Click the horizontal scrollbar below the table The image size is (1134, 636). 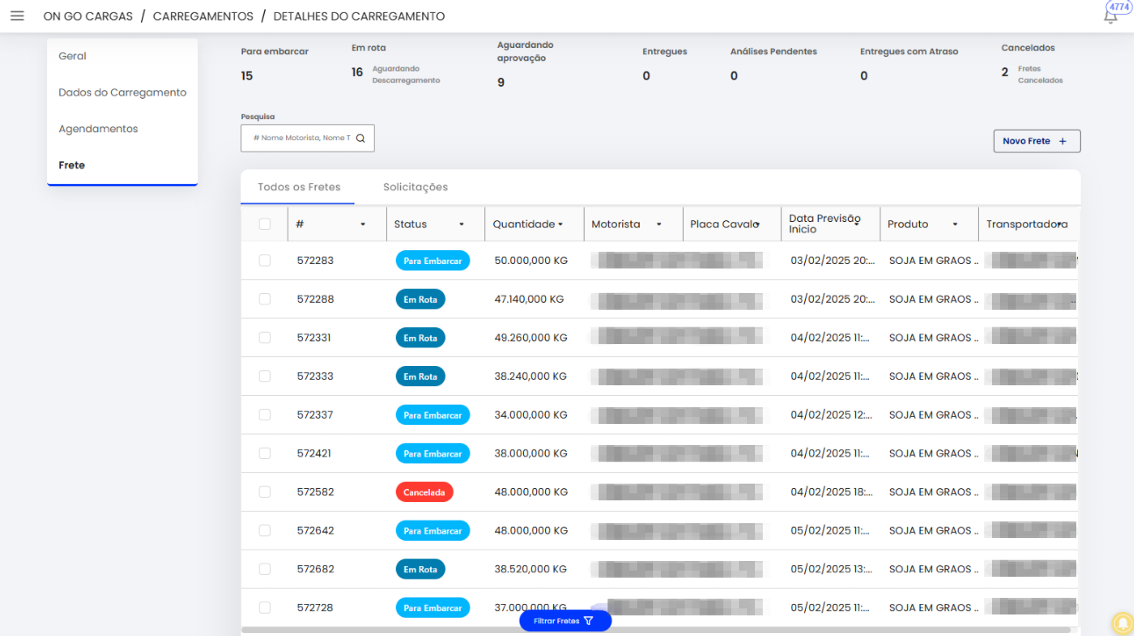[655, 630]
